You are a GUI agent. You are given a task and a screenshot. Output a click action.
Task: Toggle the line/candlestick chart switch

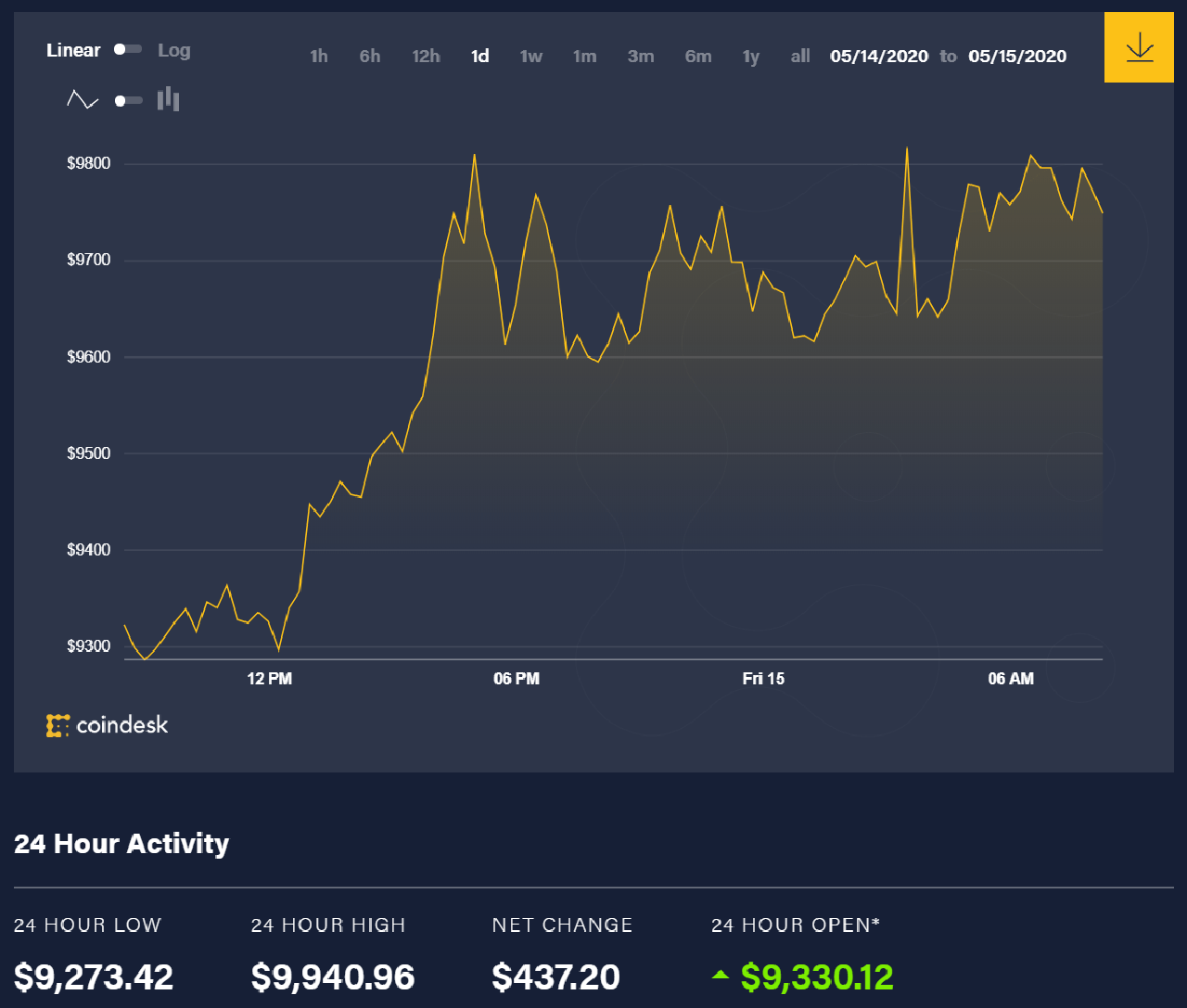tap(128, 100)
